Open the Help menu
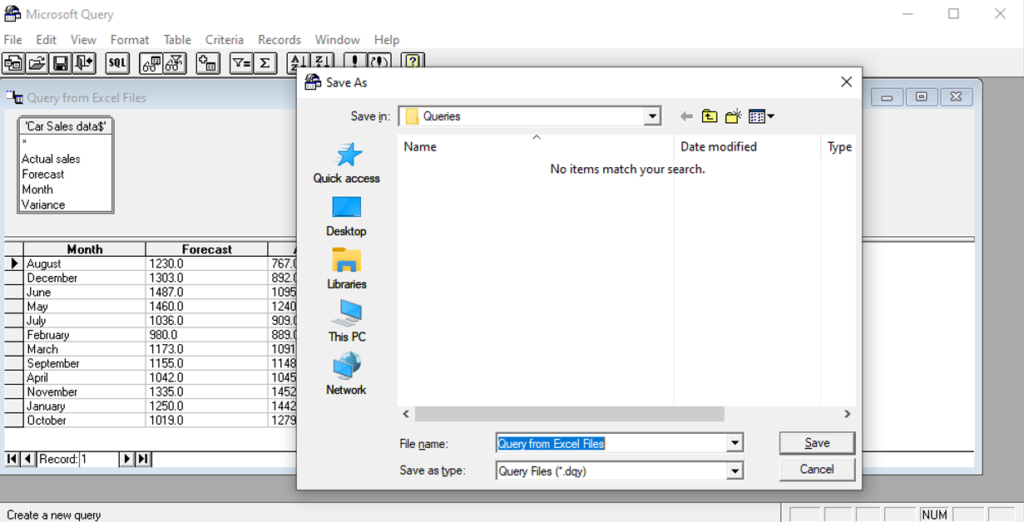Screen dimensions: 1024x522 (x=387, y=40)
